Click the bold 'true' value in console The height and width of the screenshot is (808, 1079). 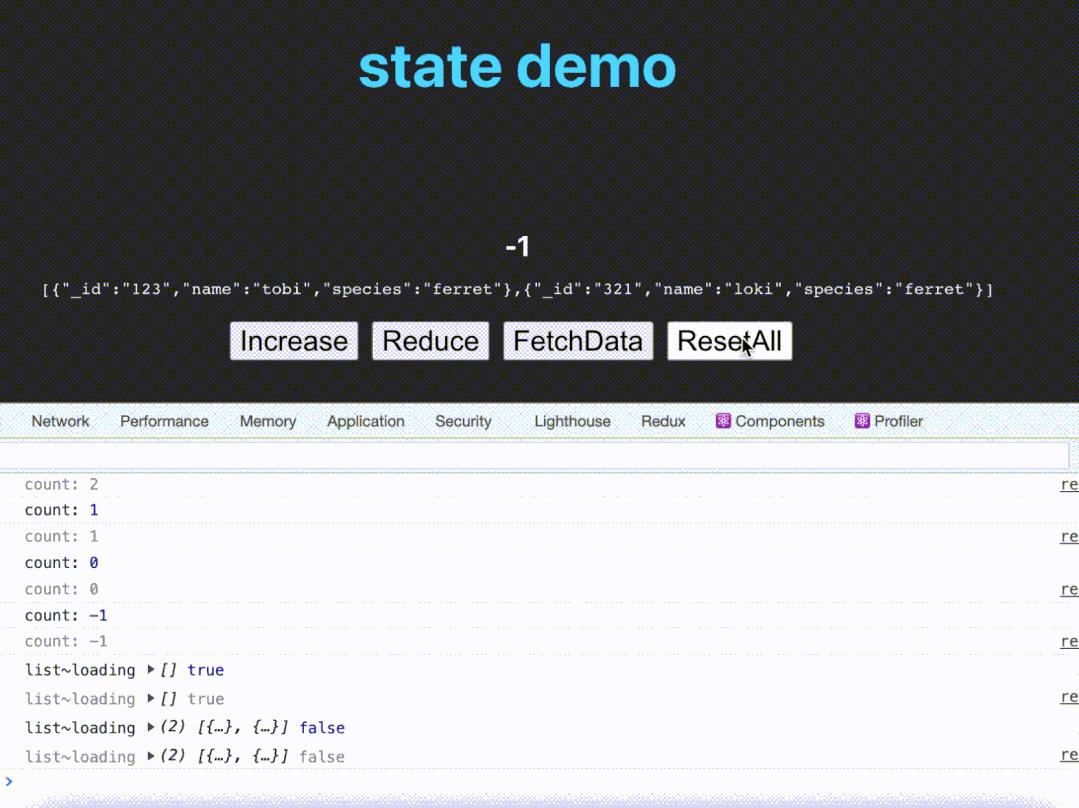pos(206,670)
